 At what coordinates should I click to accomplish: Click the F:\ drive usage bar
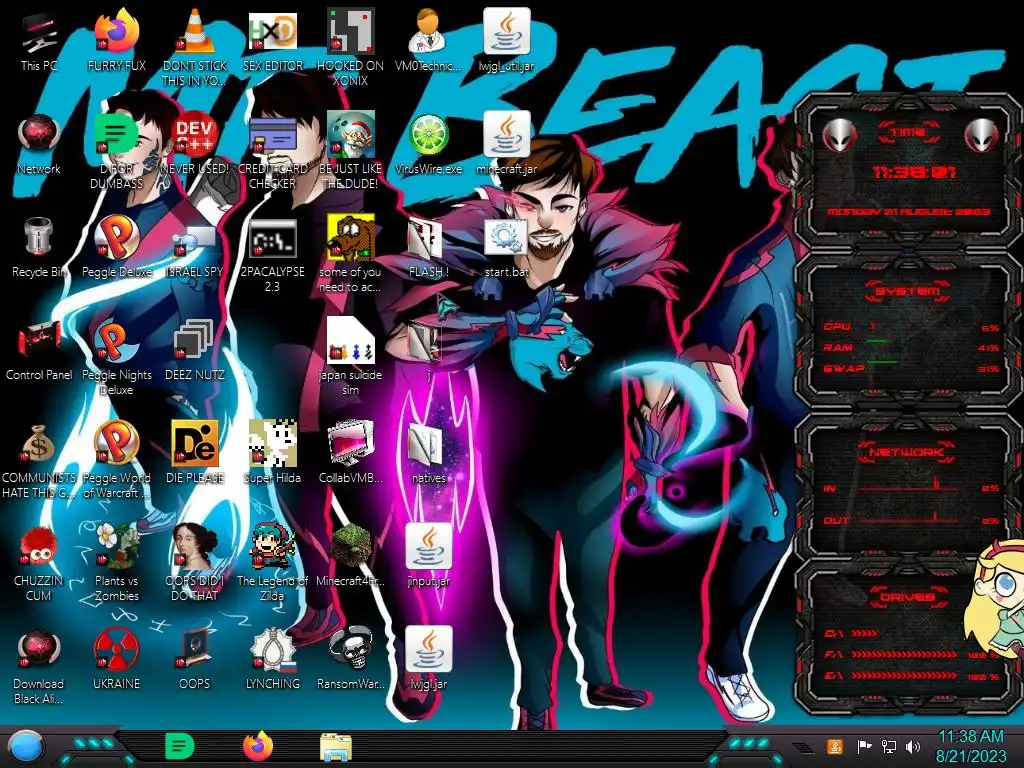(904, 654)
